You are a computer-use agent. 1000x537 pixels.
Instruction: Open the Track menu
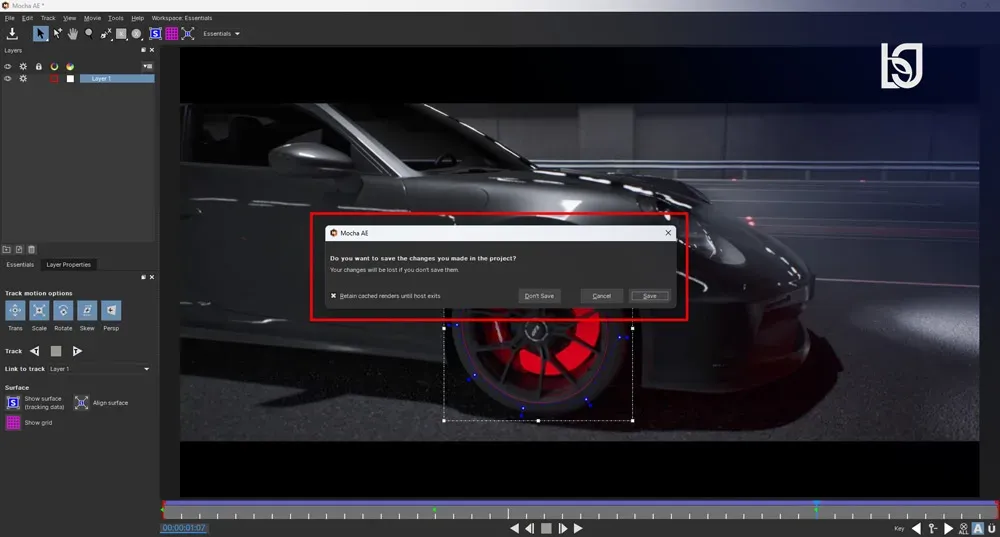[x=48, y=18]
